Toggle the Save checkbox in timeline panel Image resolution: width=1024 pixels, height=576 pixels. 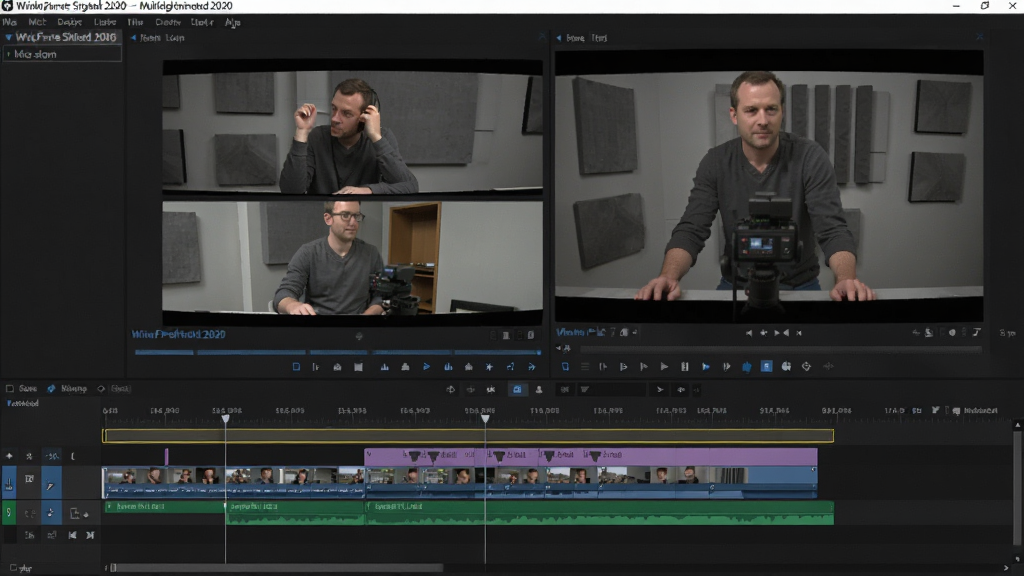(10, 389)
